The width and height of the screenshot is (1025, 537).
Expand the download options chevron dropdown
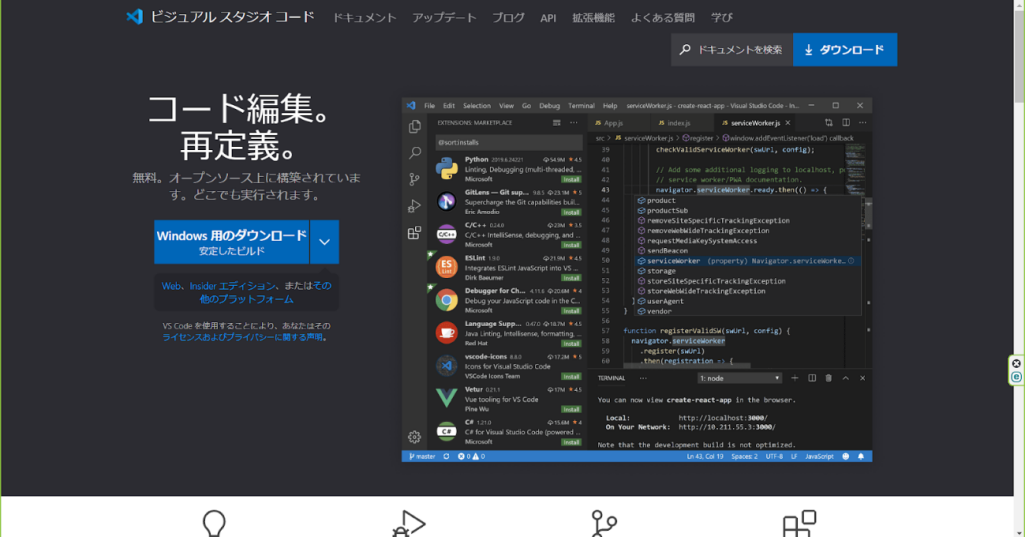[325, 242]
